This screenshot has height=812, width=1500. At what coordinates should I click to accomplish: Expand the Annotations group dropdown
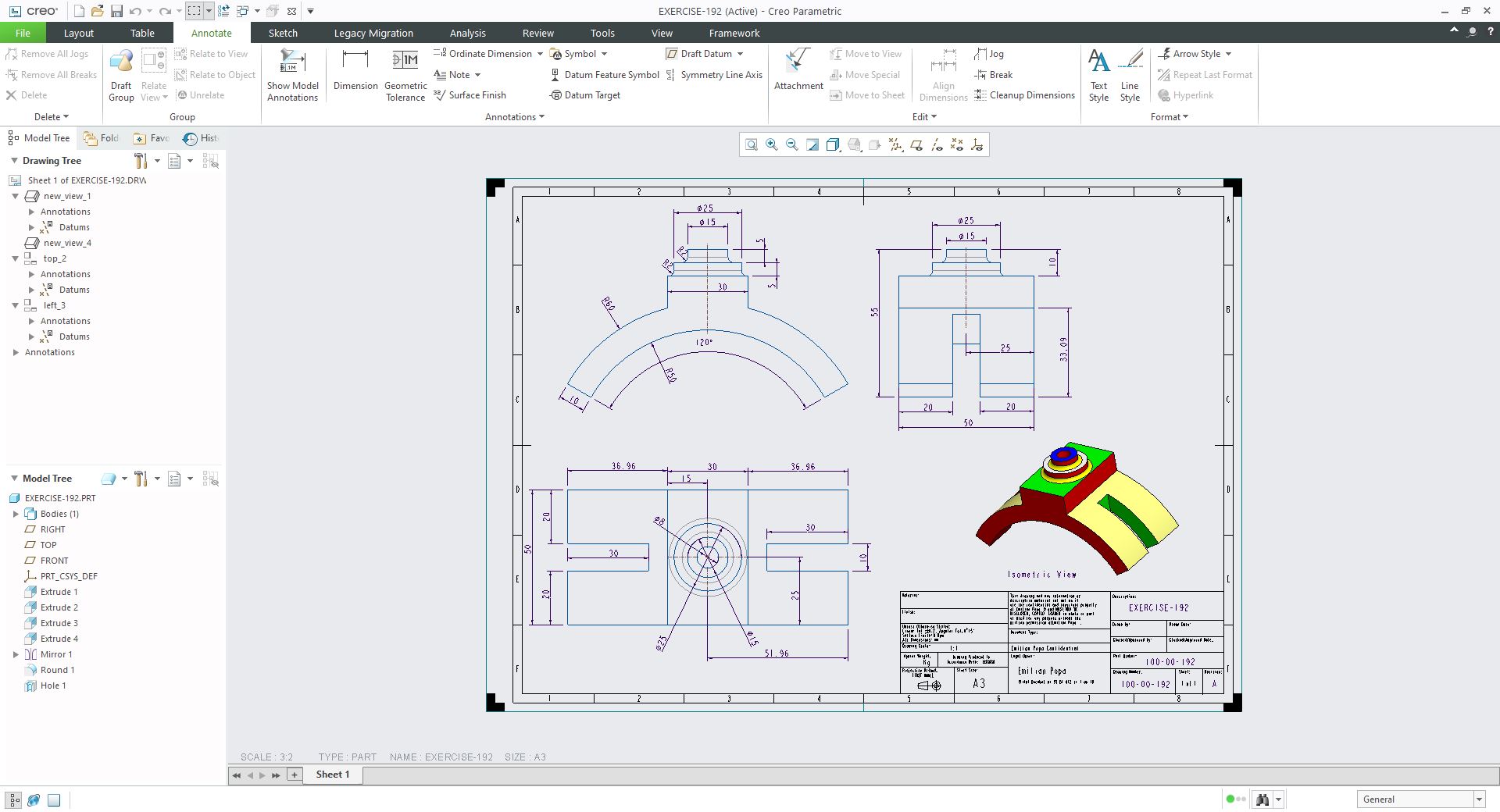coord(515,117)
